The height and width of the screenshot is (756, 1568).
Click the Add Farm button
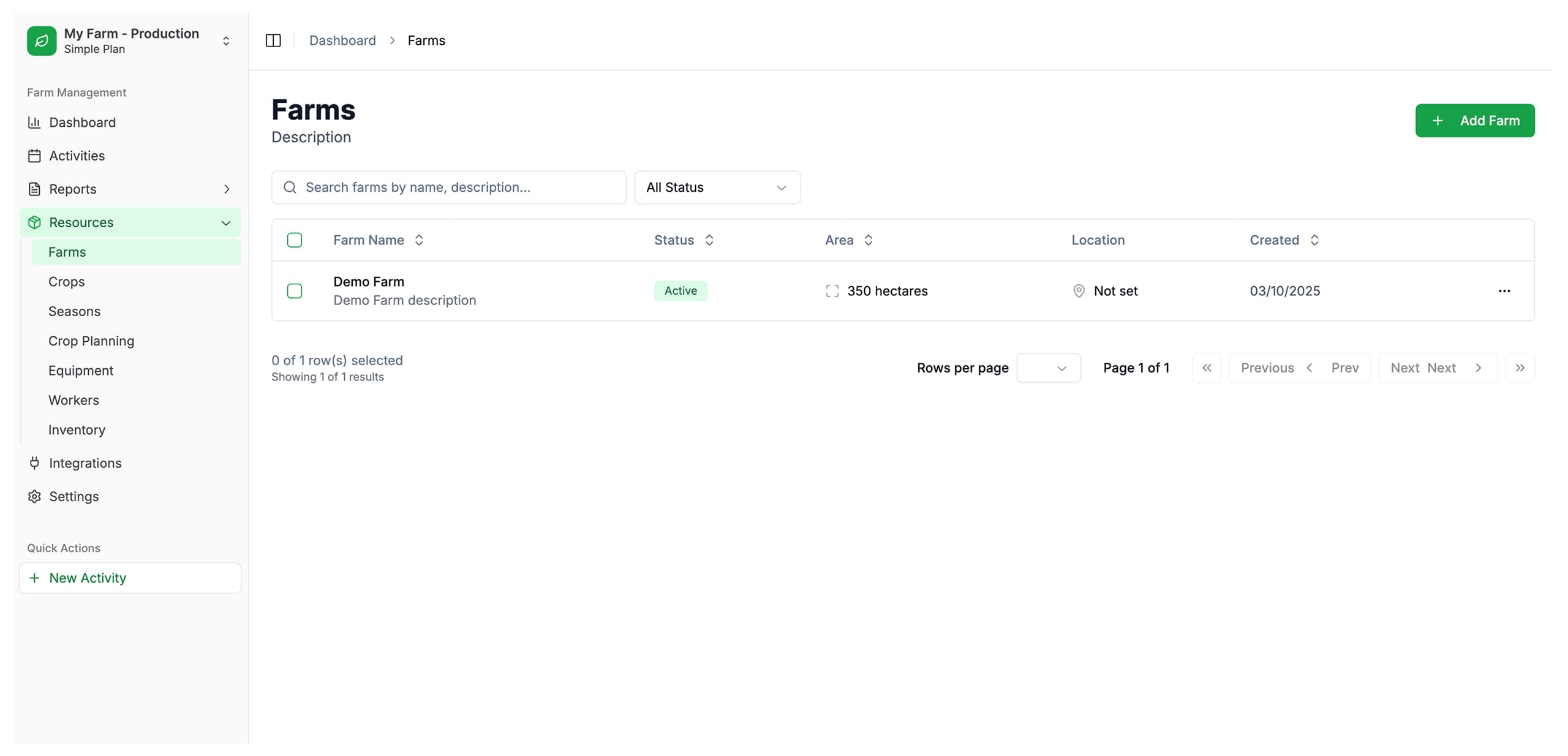pos(1474,121)
